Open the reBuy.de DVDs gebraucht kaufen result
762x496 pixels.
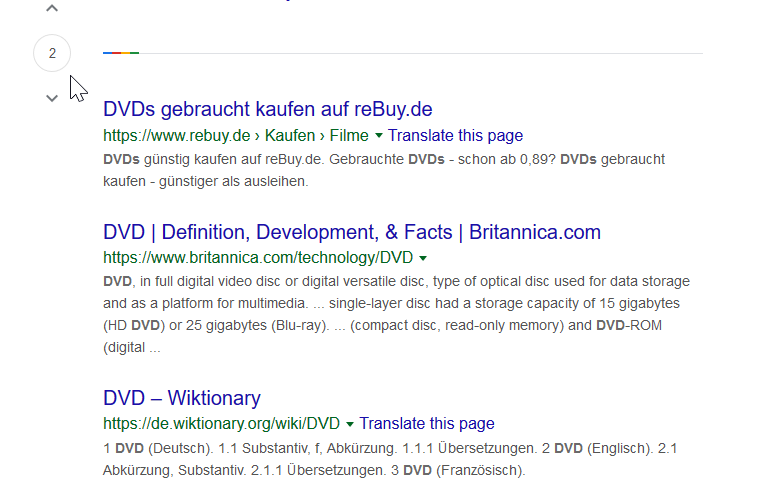tap(267, 109)
